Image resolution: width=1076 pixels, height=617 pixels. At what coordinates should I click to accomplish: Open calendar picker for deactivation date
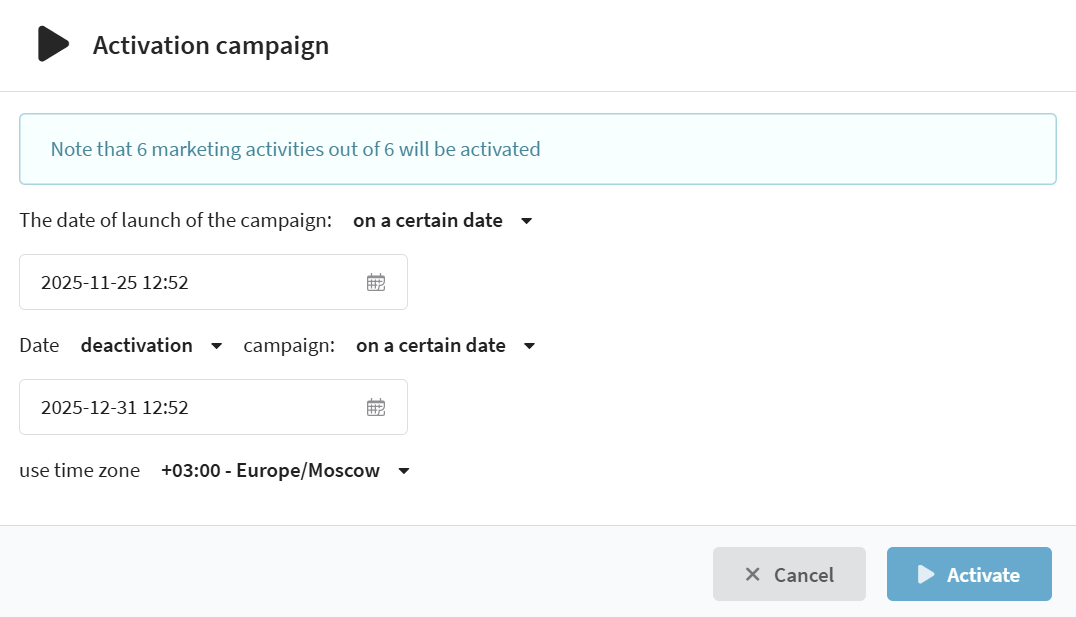(376, 407)
